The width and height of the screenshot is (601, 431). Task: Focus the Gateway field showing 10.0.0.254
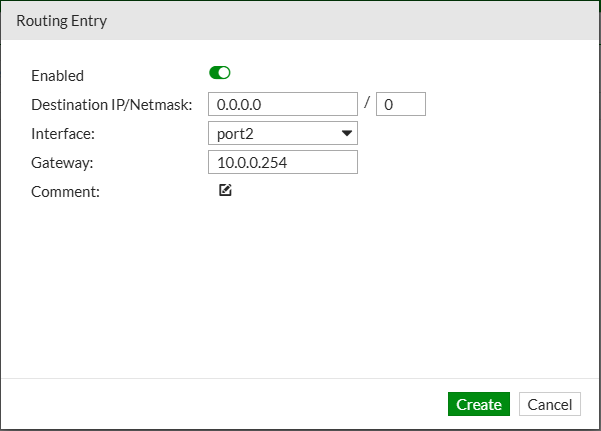tap(283, 163)
